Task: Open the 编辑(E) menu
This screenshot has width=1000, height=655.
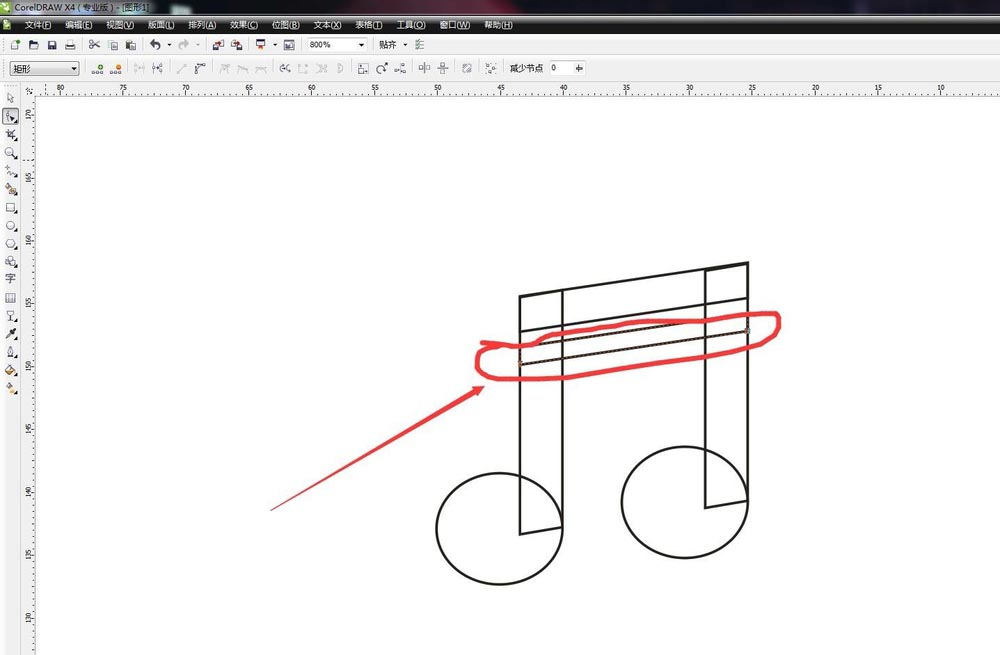Action: point(78,25)
